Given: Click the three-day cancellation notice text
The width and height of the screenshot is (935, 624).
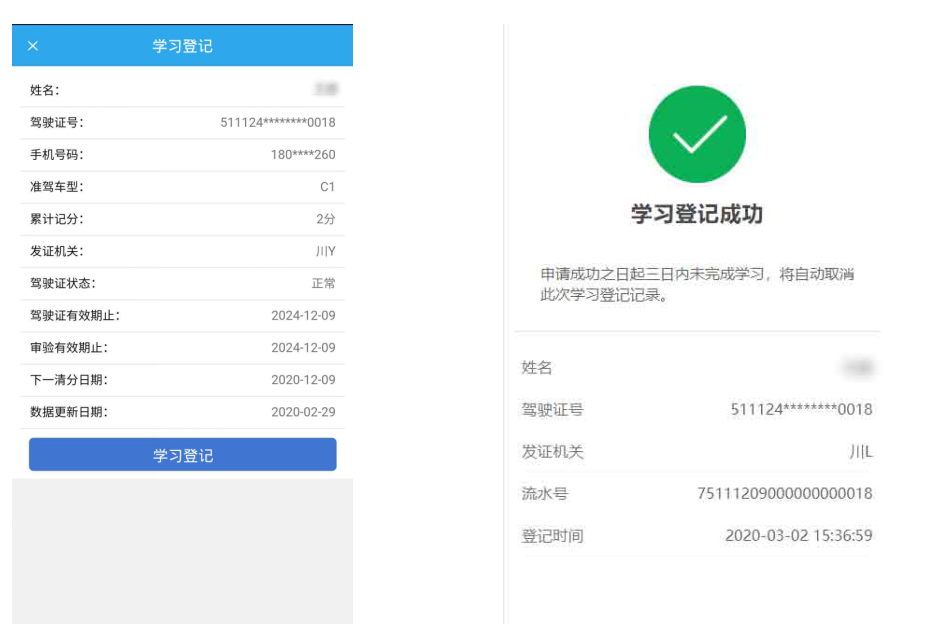Looking at the screenshot, I should point(697,285).
